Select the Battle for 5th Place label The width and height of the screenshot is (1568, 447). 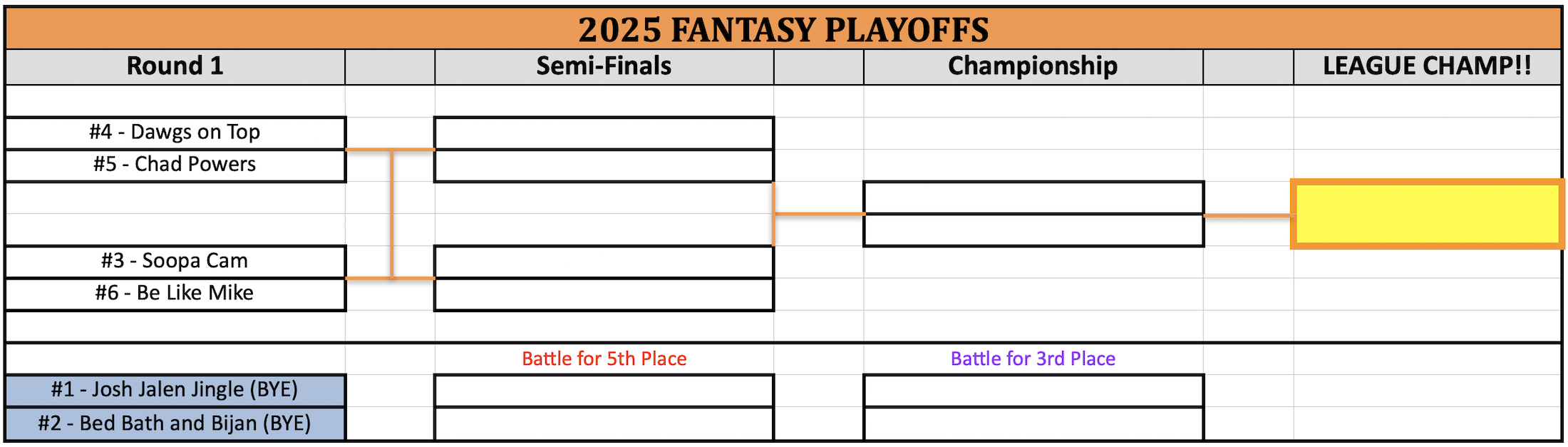(604, 359)
